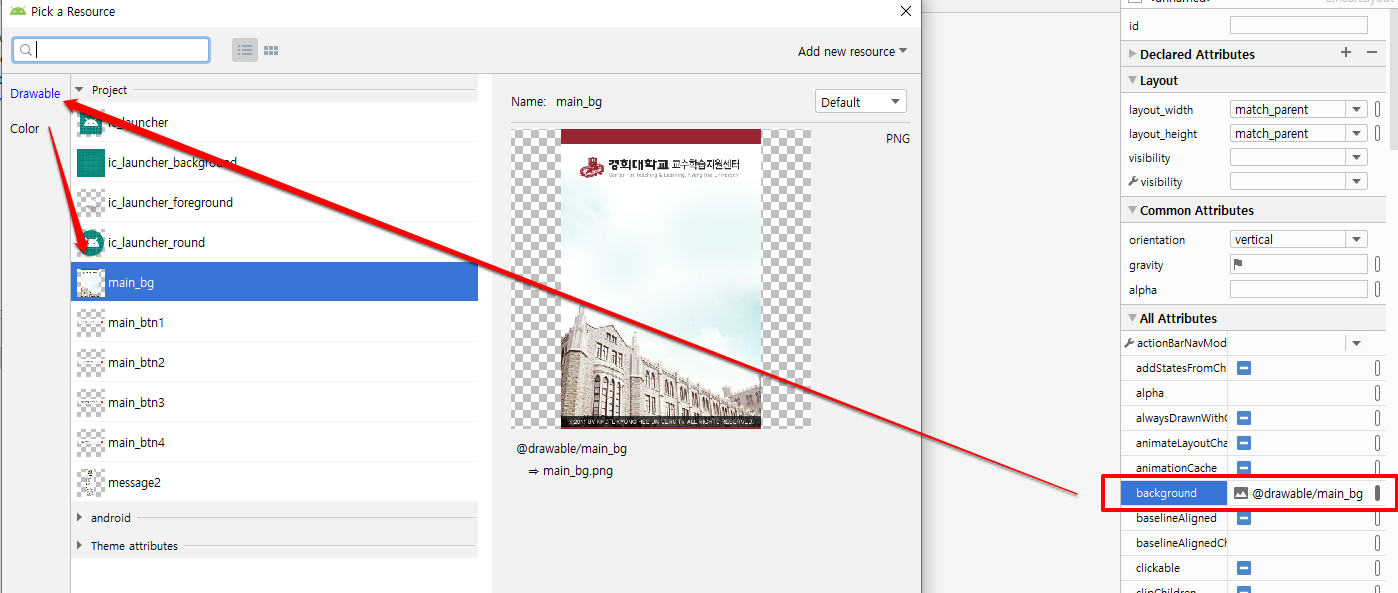Expand the Declared Attributes section

1132,54
